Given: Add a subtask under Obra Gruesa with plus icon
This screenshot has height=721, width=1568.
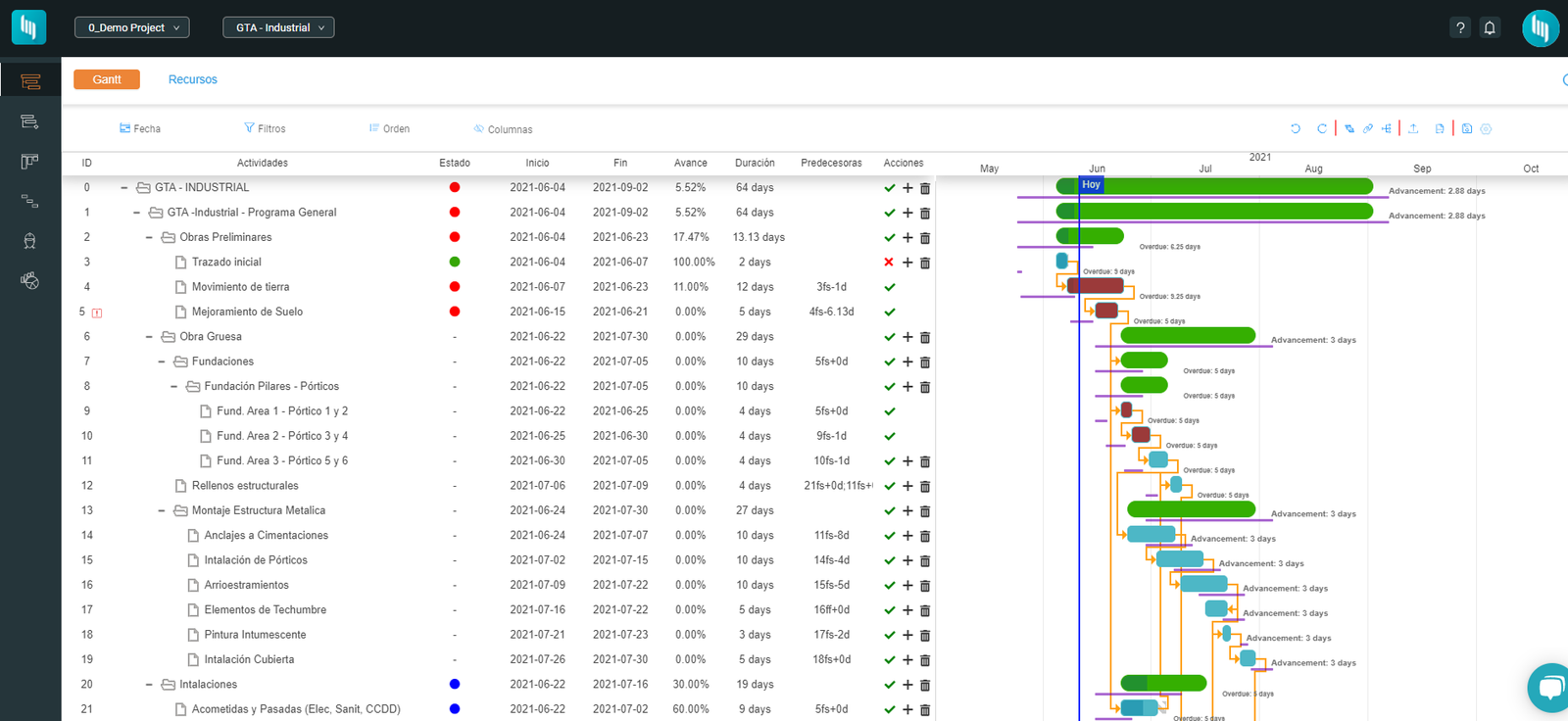Looking at the screenshot, I should (907, 337).
